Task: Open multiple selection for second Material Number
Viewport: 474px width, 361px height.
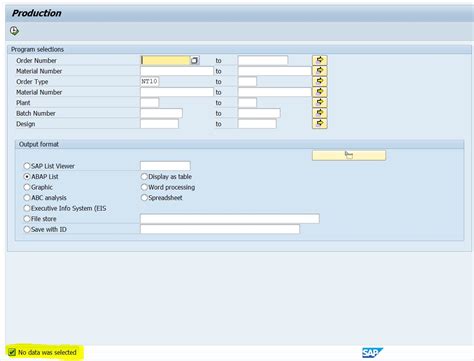Action: (x=320, y=92)
